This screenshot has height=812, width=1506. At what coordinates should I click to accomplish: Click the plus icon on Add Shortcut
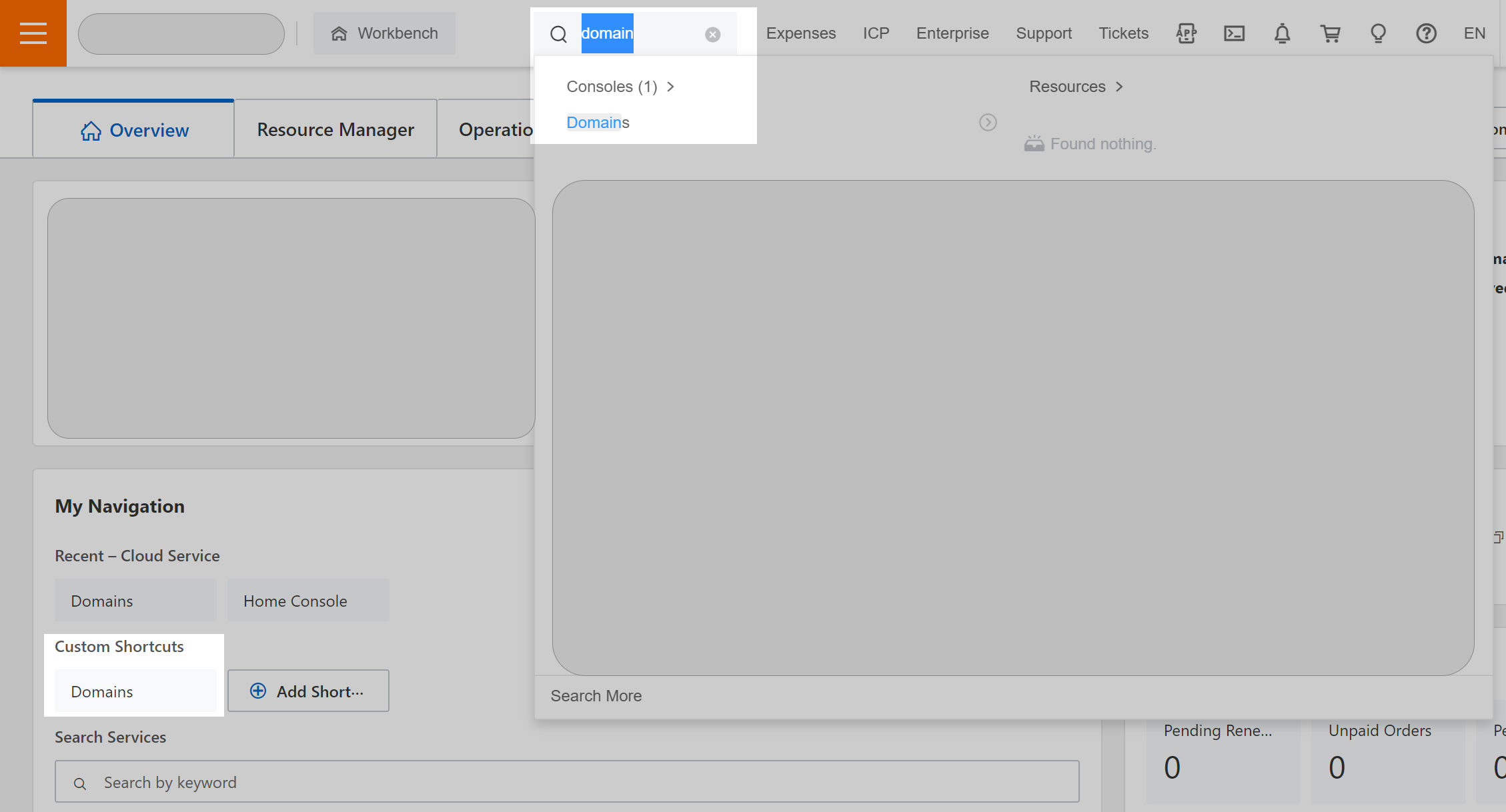pos(257,691)
